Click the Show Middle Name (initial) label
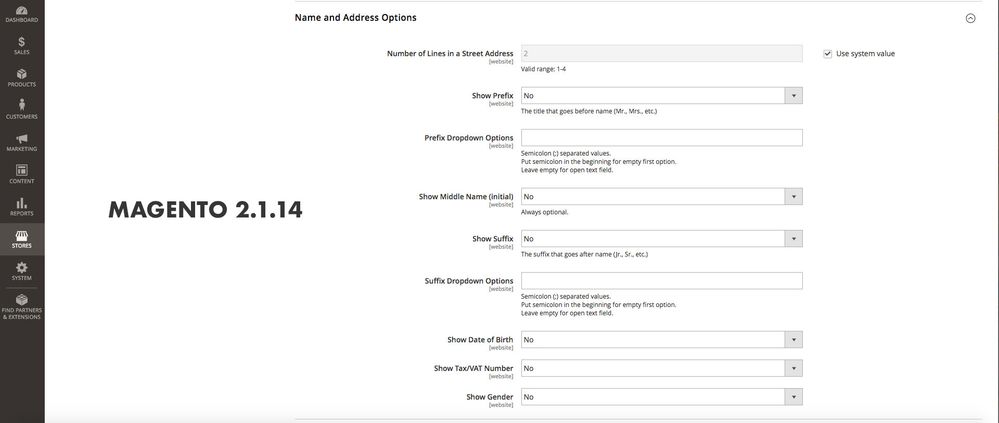 point(466,196)
